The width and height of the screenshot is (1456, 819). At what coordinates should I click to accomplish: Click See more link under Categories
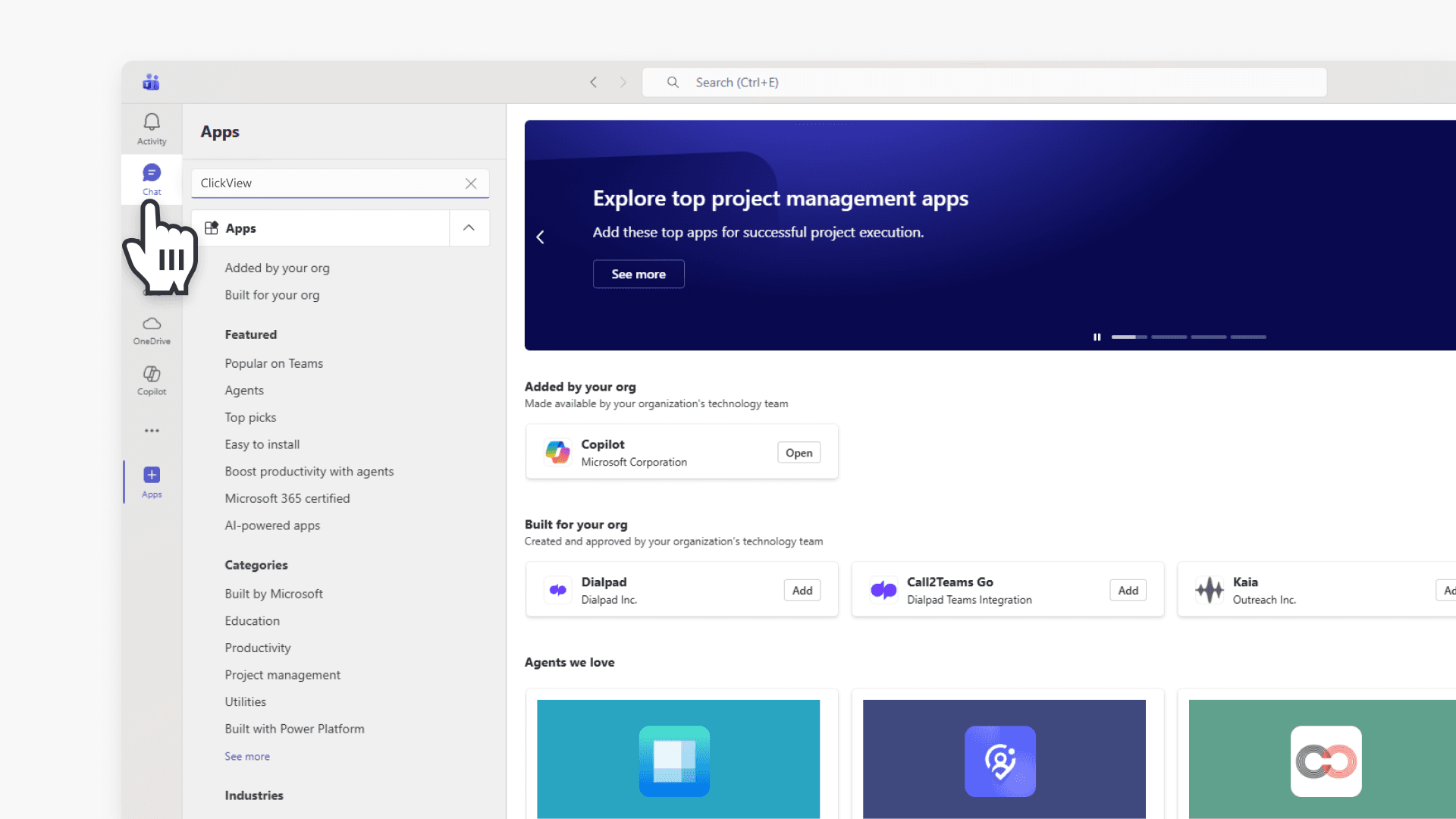click(x=247, y=756)
